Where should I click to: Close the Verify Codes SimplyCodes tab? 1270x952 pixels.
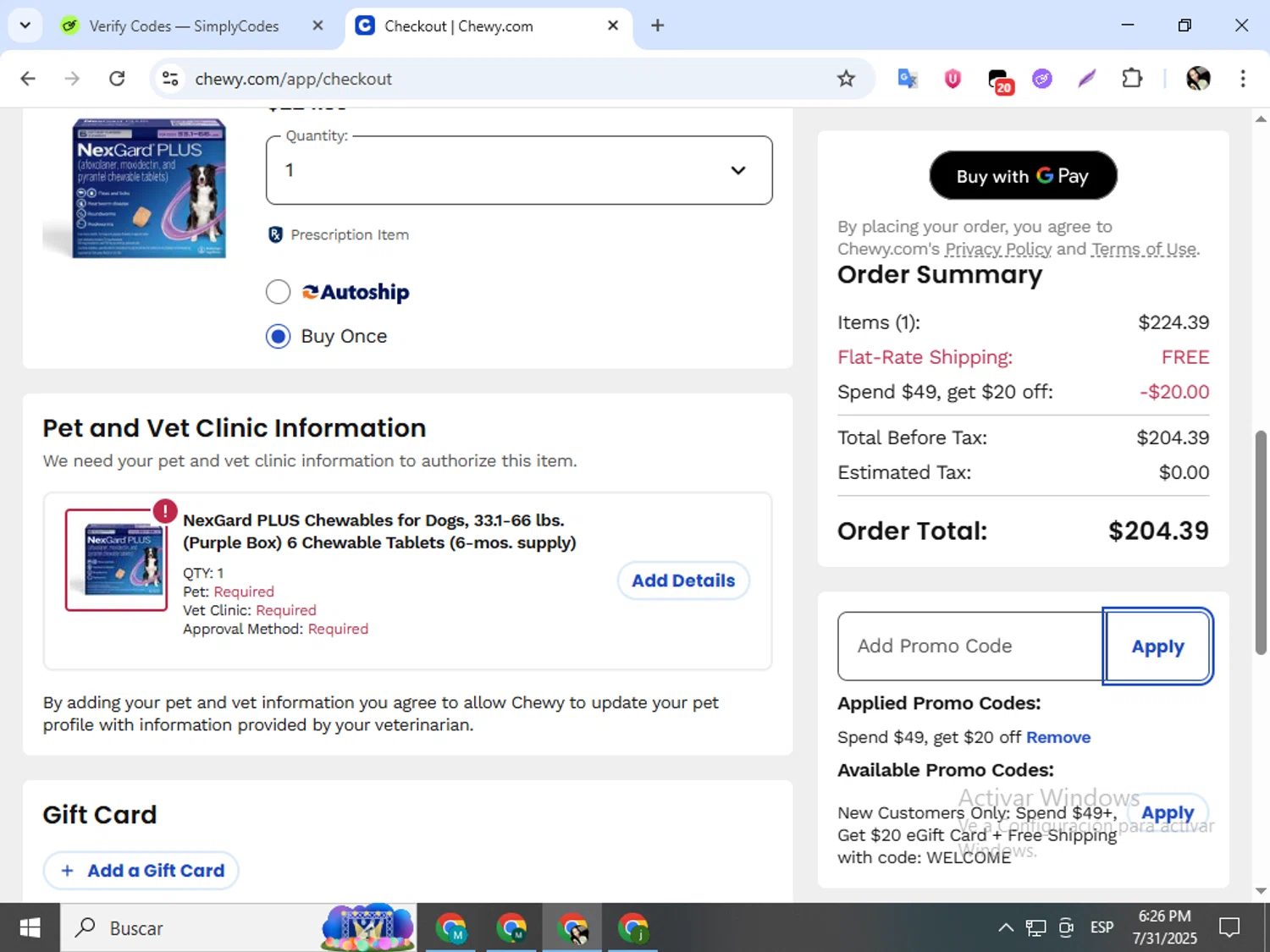[x=317, y=25]
